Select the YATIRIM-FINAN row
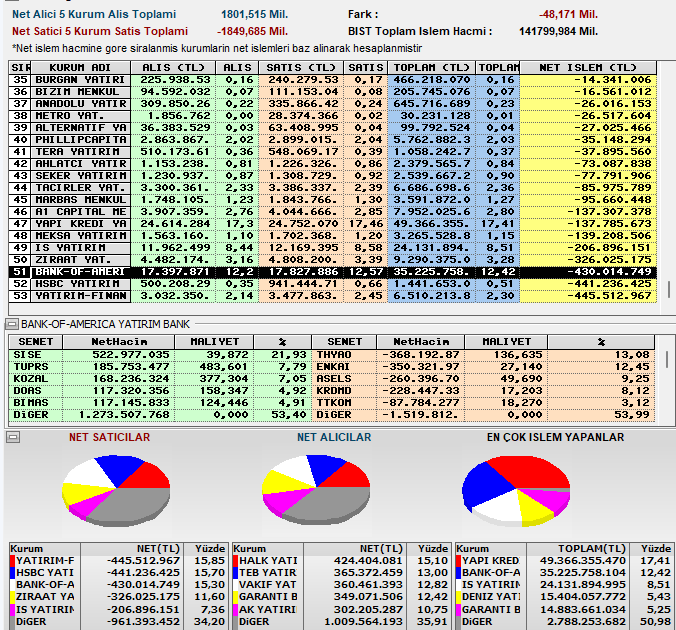Screen dimensions: 676x630 coord(332,296)
